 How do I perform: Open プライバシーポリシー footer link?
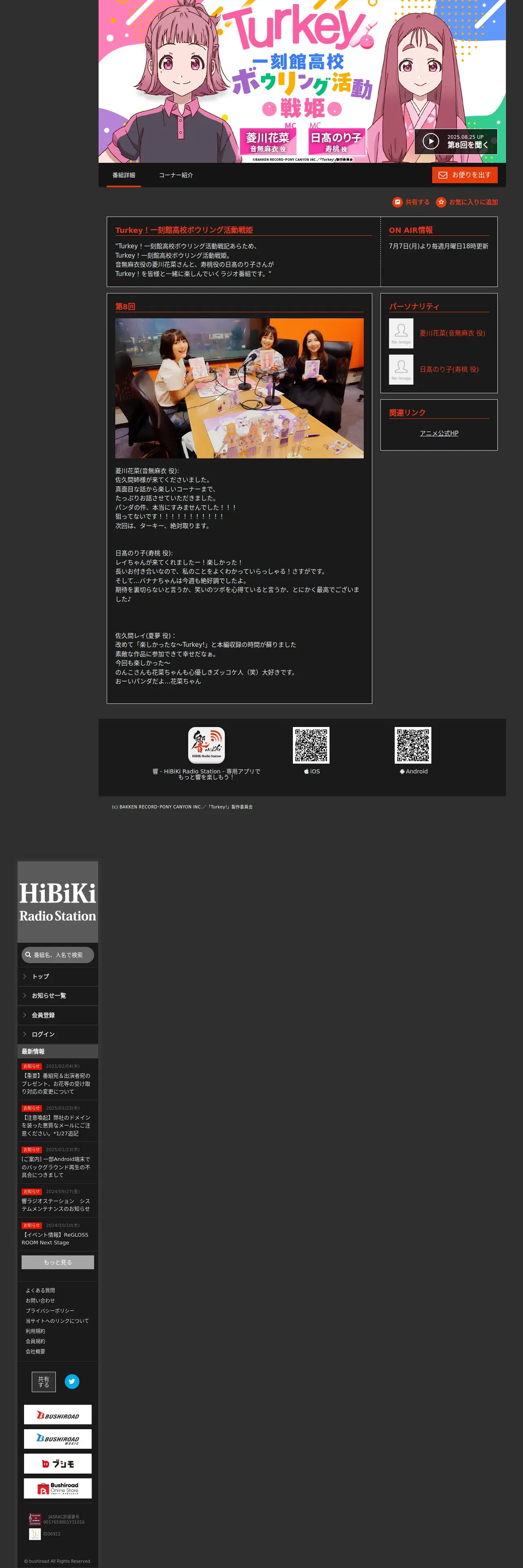coord(50,1310)
